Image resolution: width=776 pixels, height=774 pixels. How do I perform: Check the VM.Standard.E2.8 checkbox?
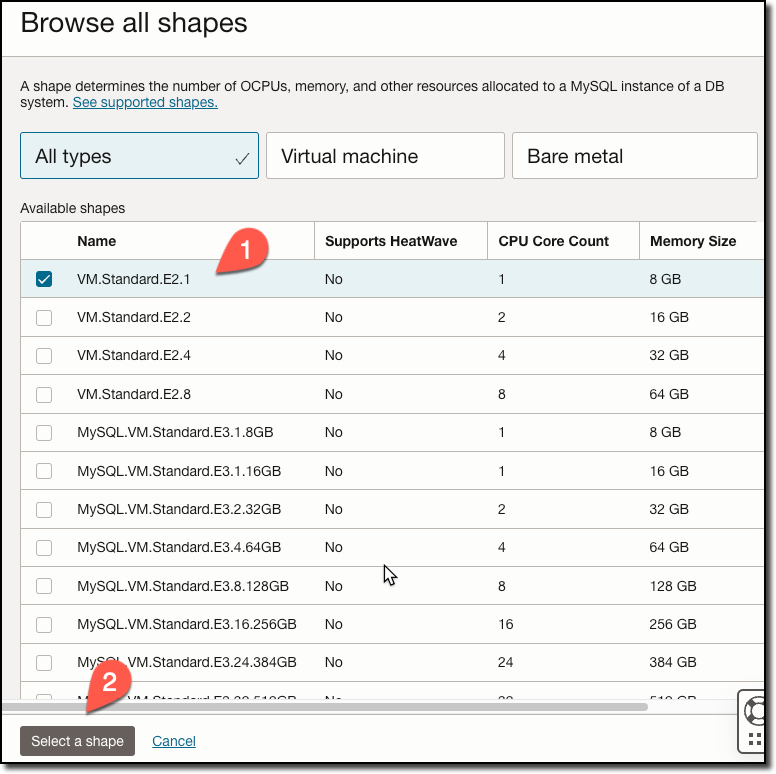[x=44, y=394]
